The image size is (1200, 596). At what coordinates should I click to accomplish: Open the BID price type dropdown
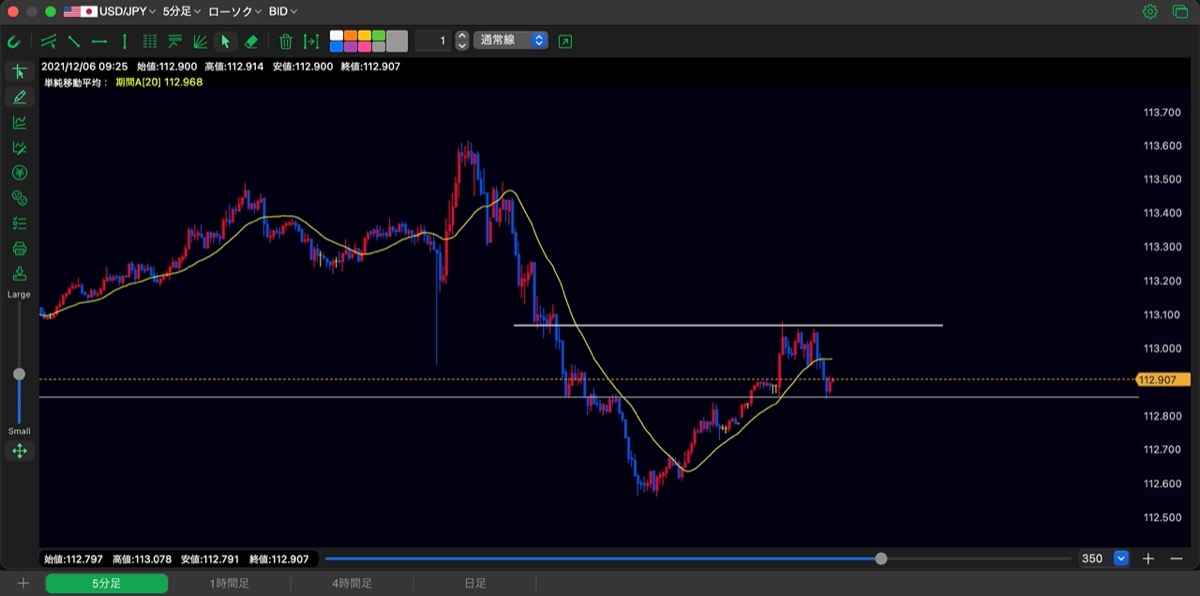[283, 12]
